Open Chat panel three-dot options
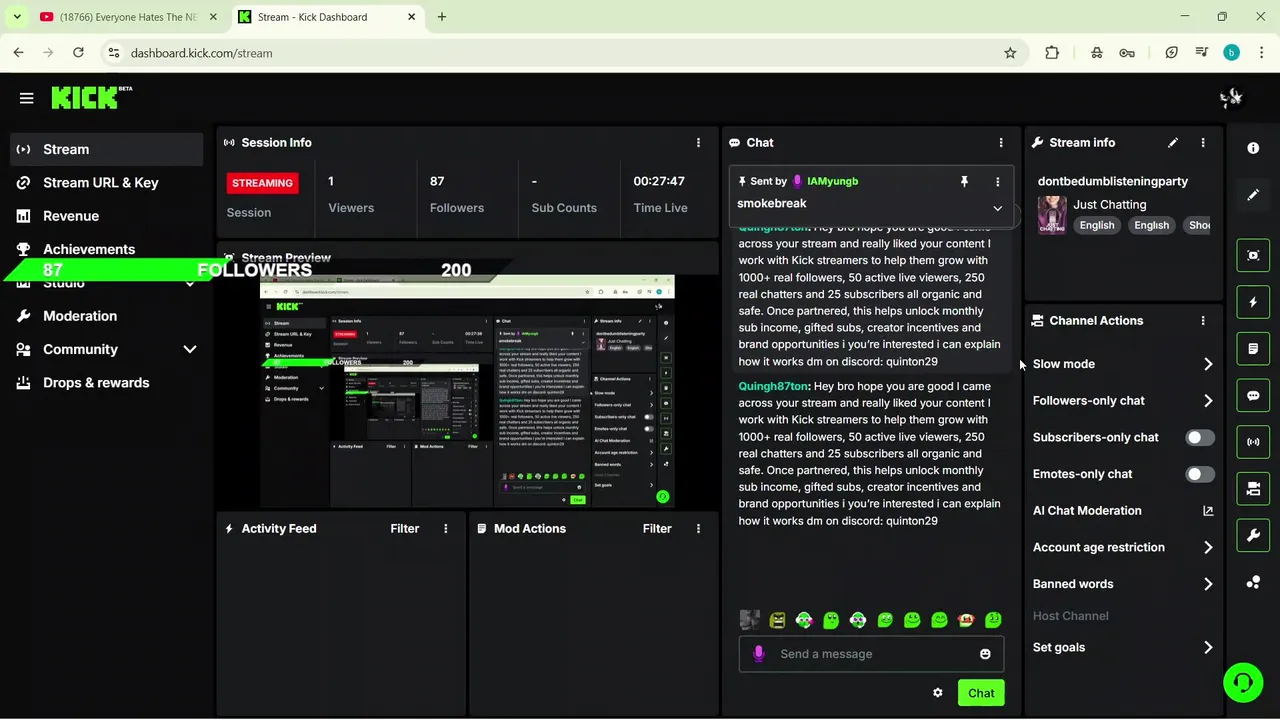1280x720 pixels. click(1001, 143)
